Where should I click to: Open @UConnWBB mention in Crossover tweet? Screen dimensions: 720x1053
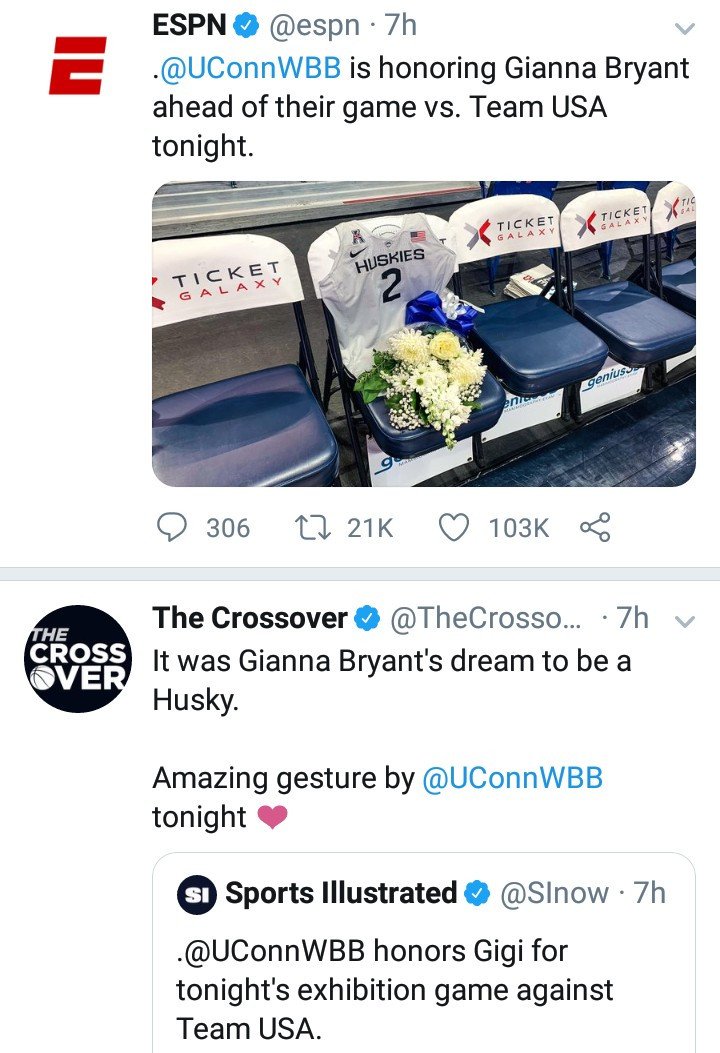[x=512, y=778]
